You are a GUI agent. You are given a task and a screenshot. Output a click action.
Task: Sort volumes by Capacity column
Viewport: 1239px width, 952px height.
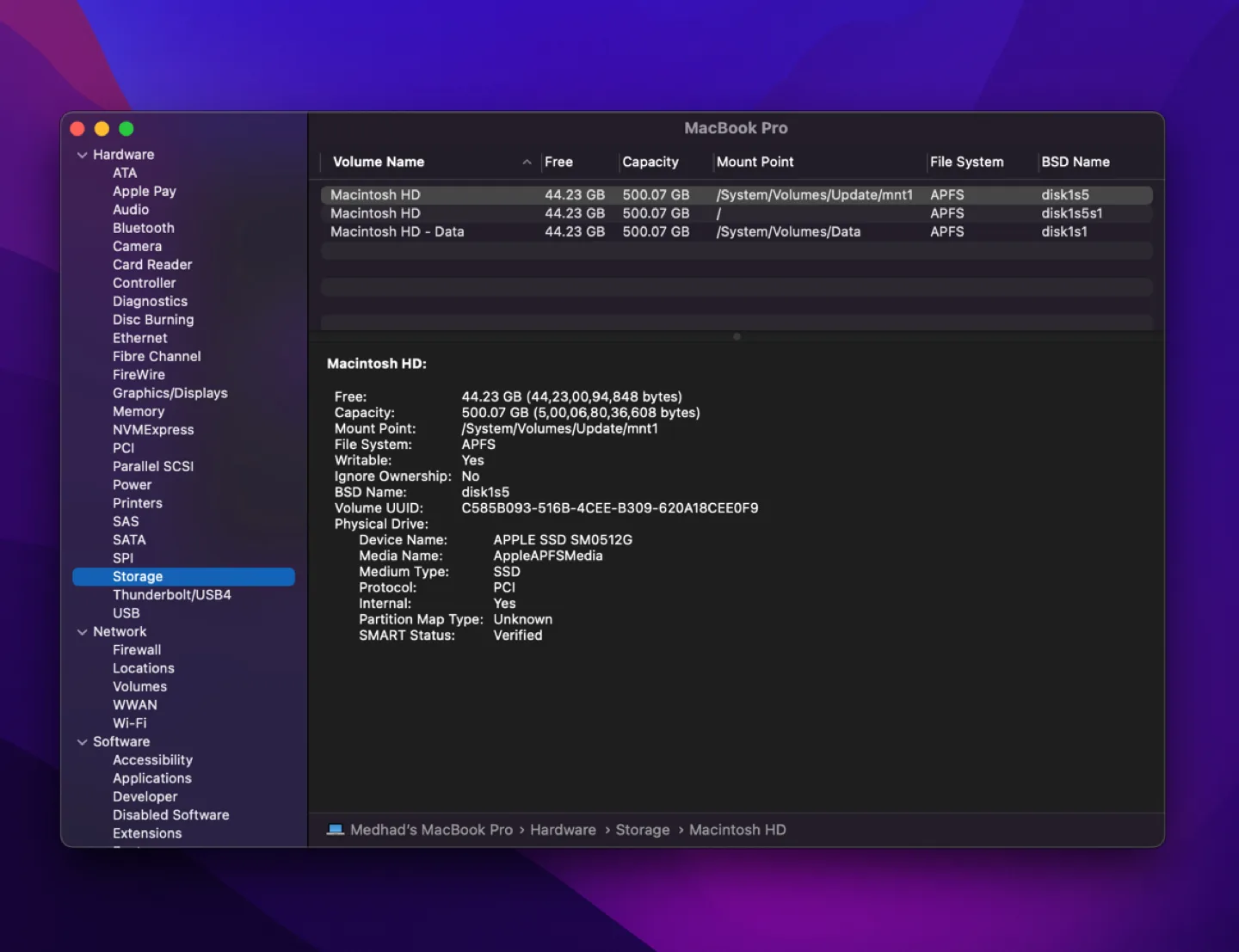[650, 162]
